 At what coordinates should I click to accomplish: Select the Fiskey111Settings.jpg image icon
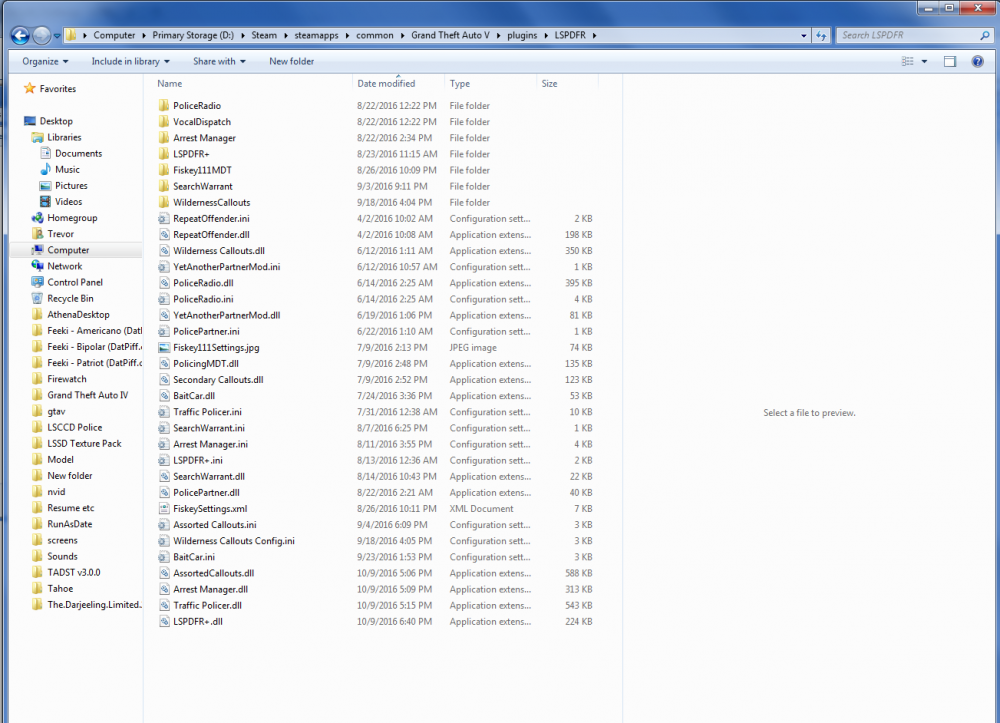(x=164, y=348)
